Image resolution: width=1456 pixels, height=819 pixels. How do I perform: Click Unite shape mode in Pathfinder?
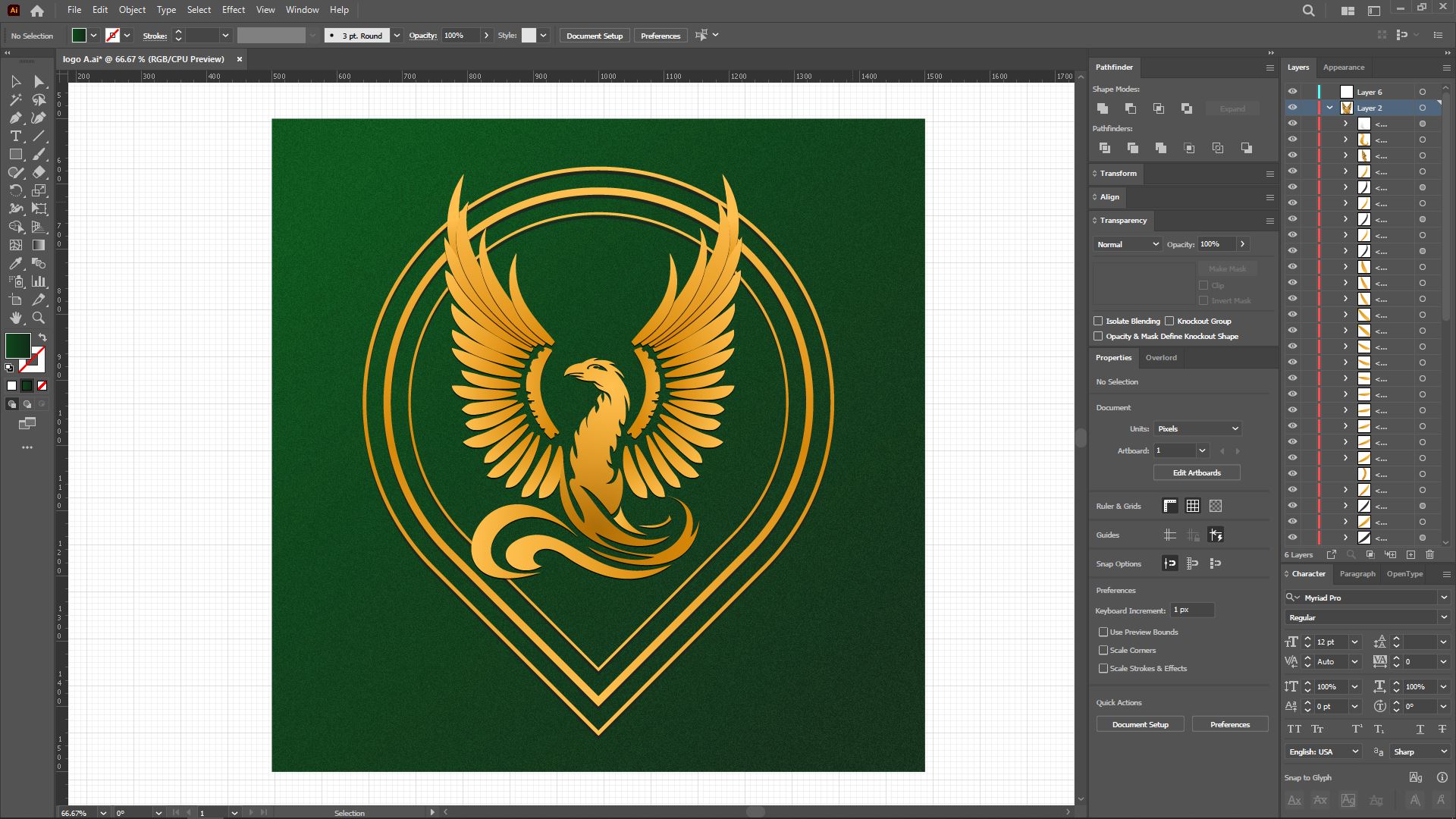pos(1103,108)
